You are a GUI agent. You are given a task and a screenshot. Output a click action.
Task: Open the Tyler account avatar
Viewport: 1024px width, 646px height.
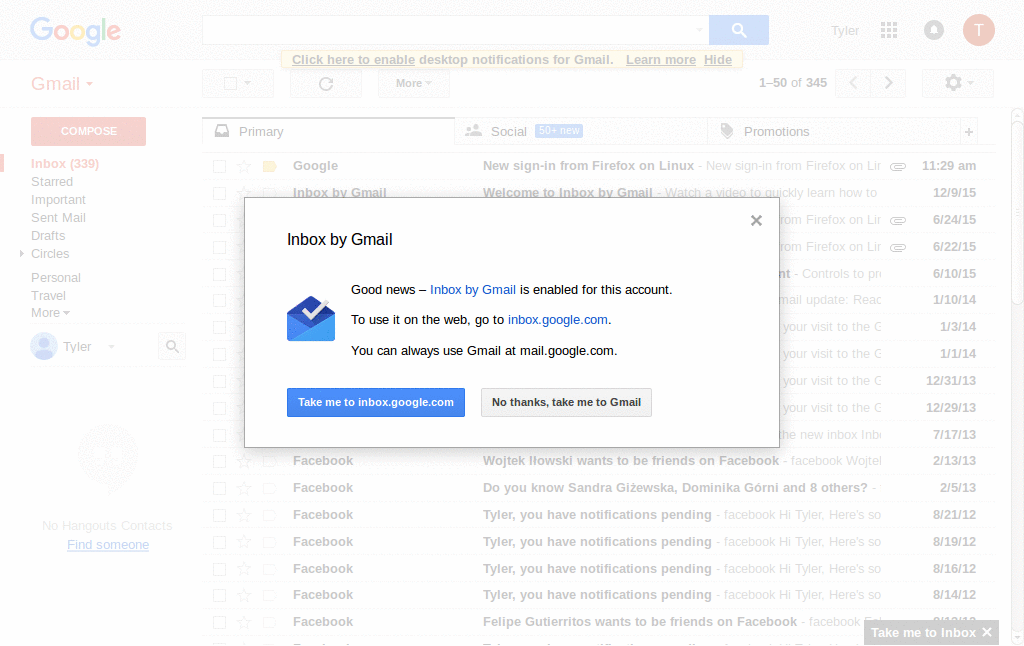(978, 30)
